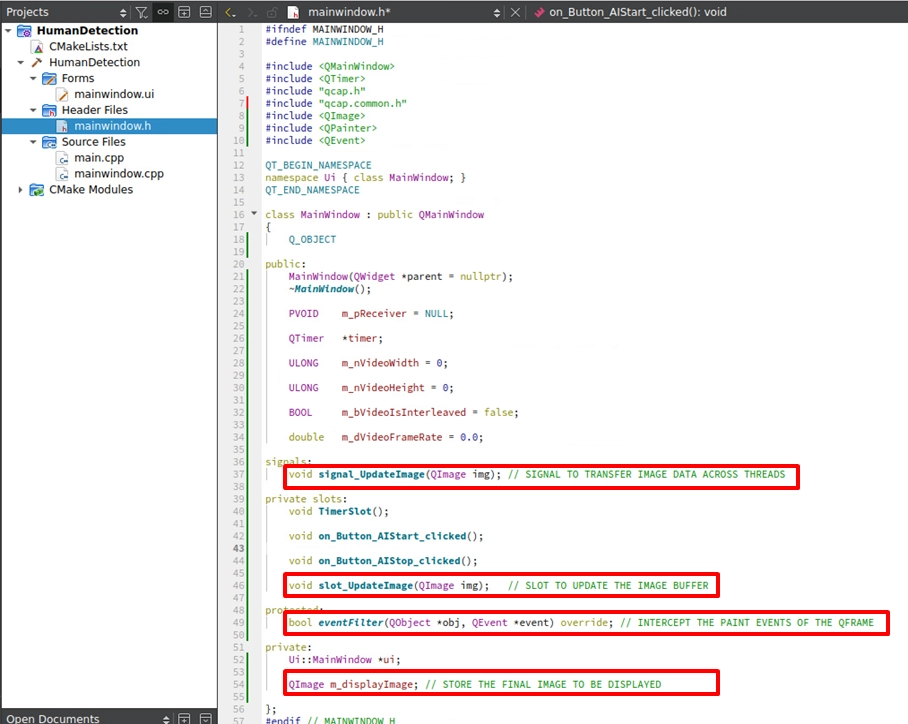Collapse the Header Files folder
Image resolution: width=908 pixels, height=724 pixels.
[x=33, y=110]
